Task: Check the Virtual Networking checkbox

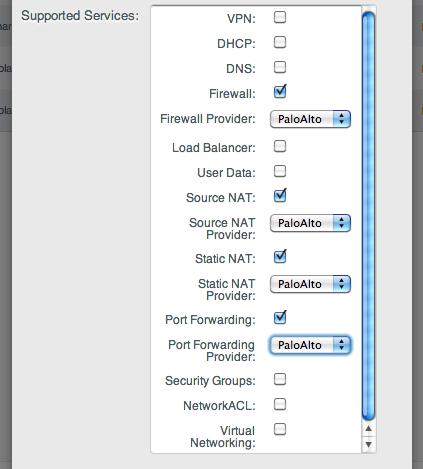Action: click(x=280, y=429)
